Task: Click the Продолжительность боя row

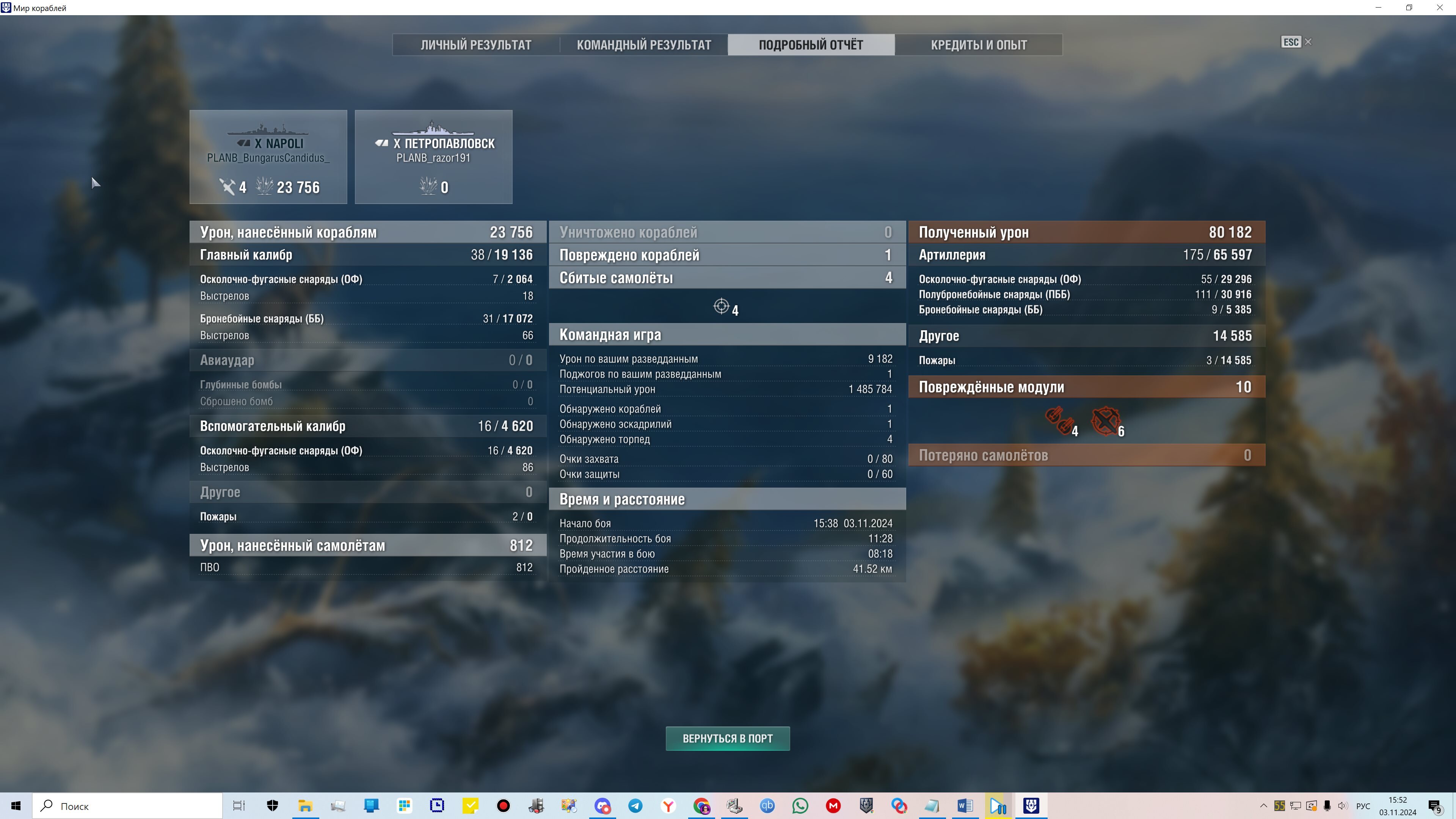Action: click(726, 539)
